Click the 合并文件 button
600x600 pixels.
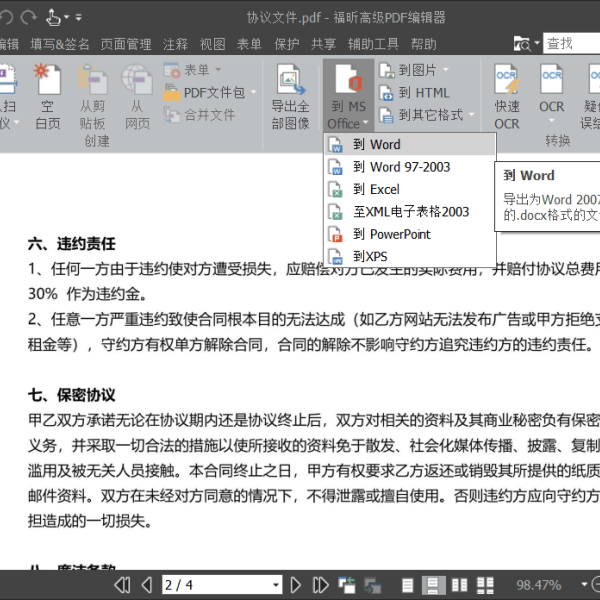tap(199, 115)
